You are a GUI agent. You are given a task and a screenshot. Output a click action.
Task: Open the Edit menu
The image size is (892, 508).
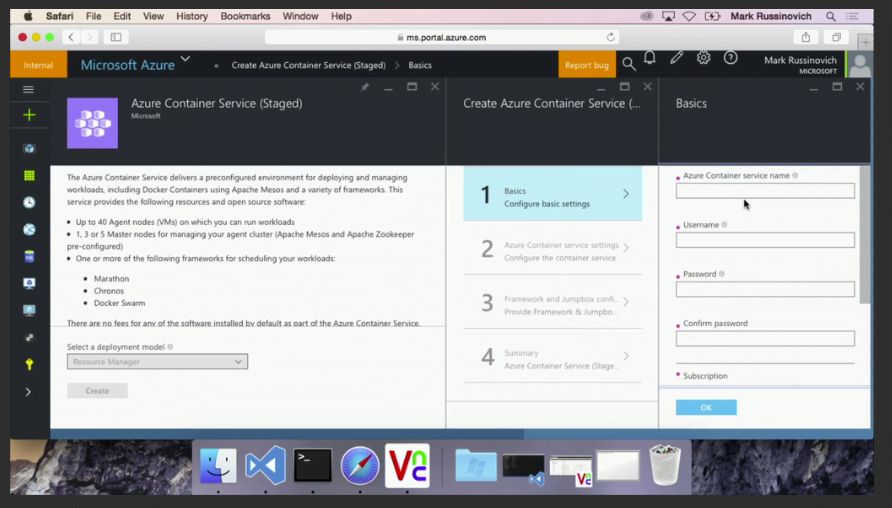coord(122,16)
